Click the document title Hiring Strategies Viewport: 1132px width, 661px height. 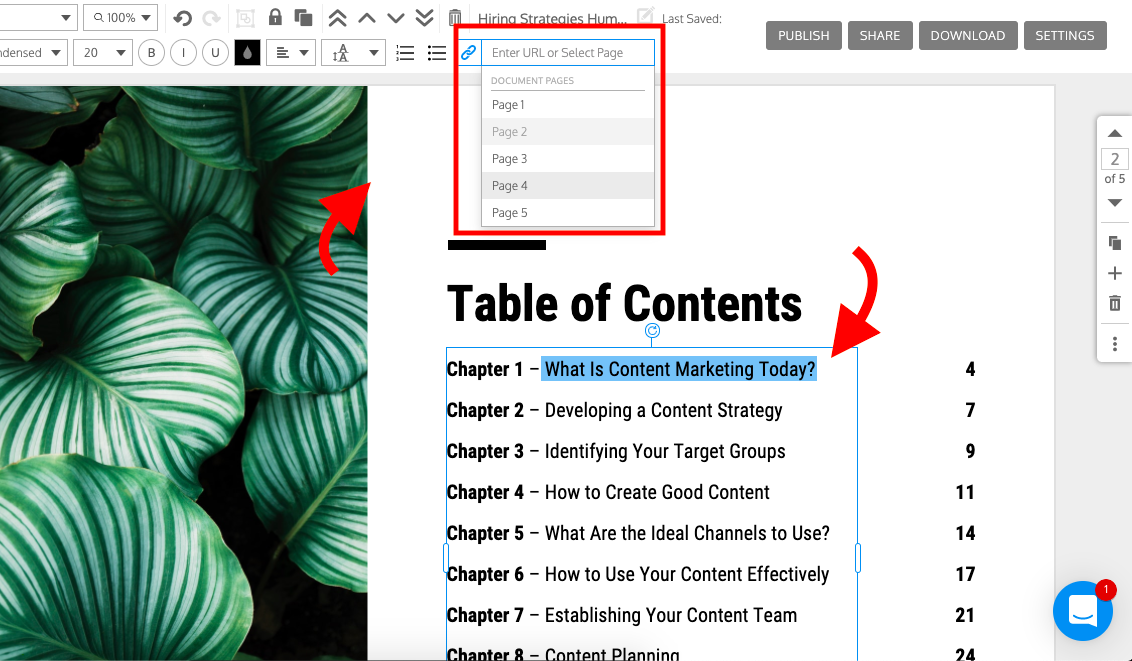pos(552,18)
